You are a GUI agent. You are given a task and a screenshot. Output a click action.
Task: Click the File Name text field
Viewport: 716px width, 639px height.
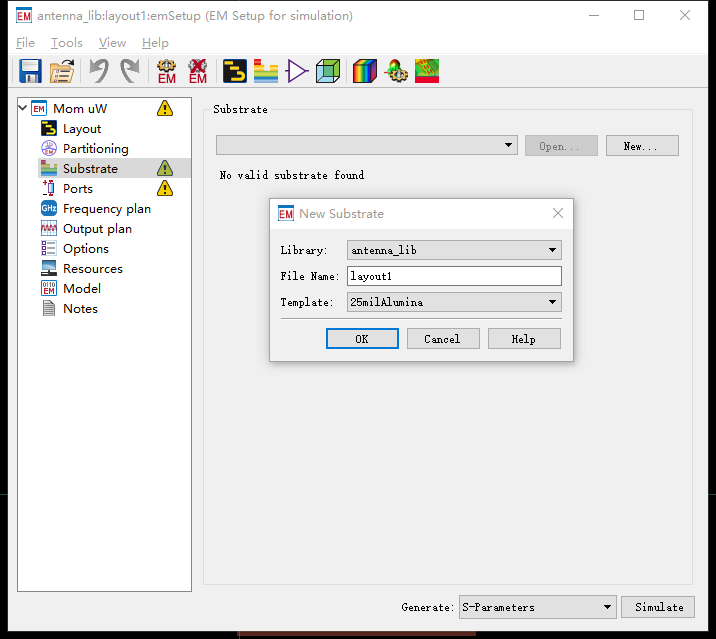tap(454, 276)
